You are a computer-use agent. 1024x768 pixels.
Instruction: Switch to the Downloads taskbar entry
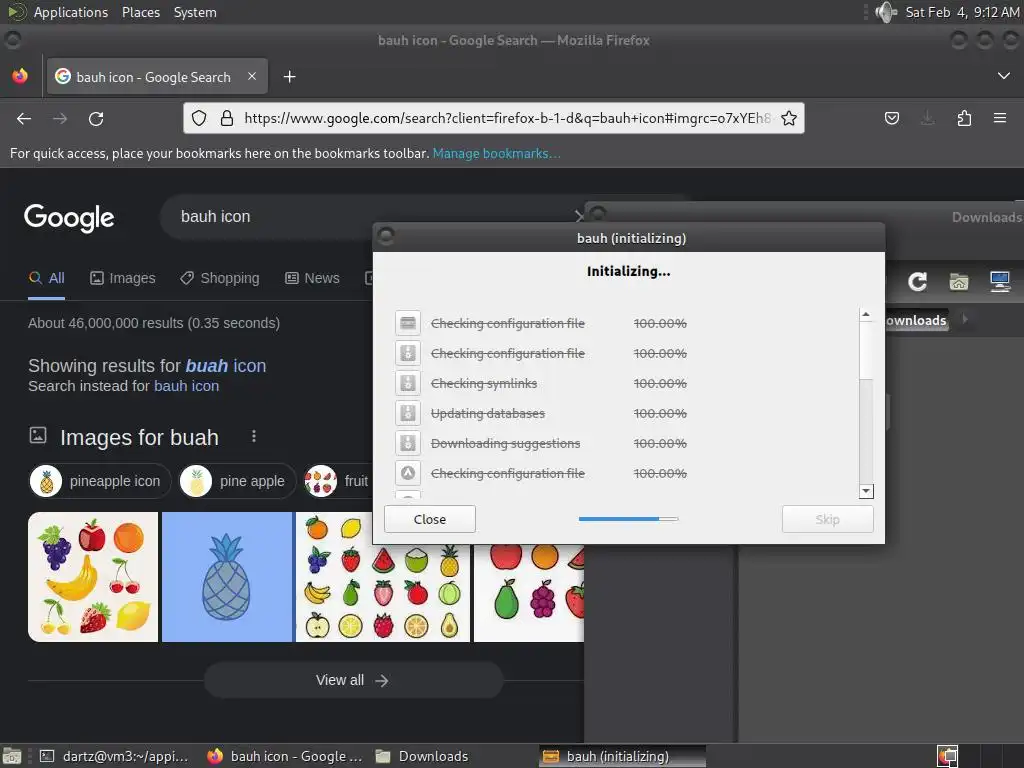(422, 756)
